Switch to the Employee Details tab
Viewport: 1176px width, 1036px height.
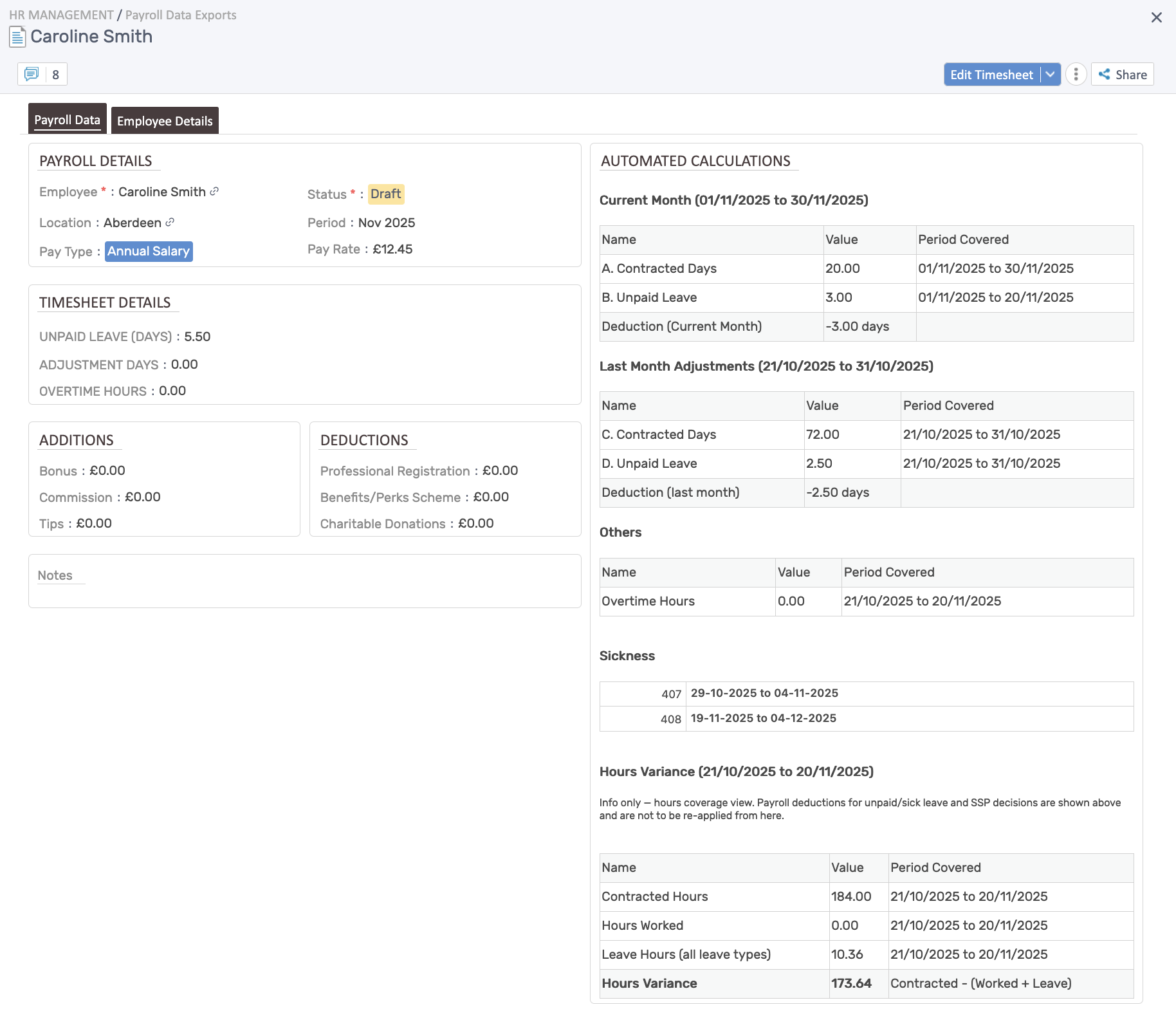point(164,120)
